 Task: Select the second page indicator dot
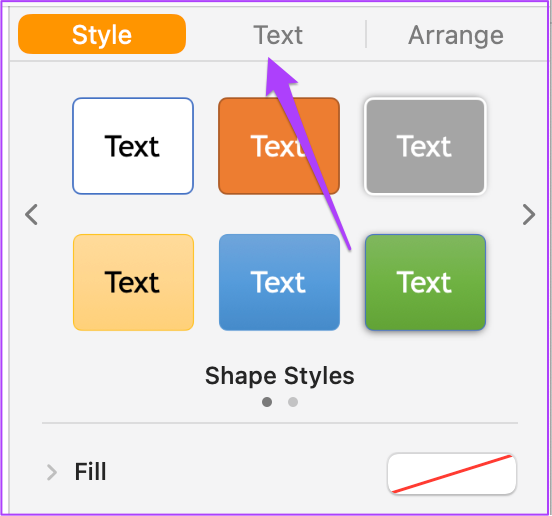coord(293,402)
